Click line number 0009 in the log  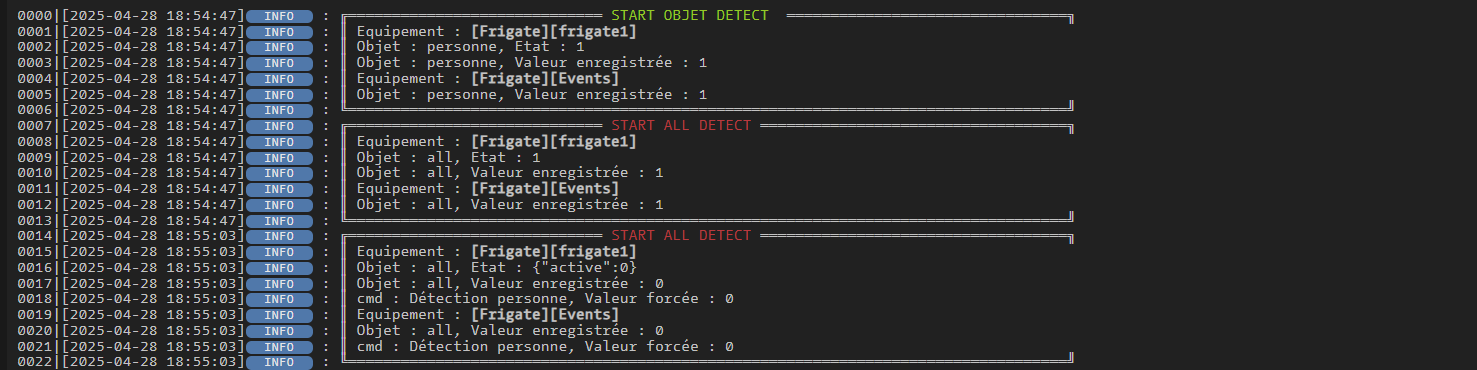(x=35, y=157)
